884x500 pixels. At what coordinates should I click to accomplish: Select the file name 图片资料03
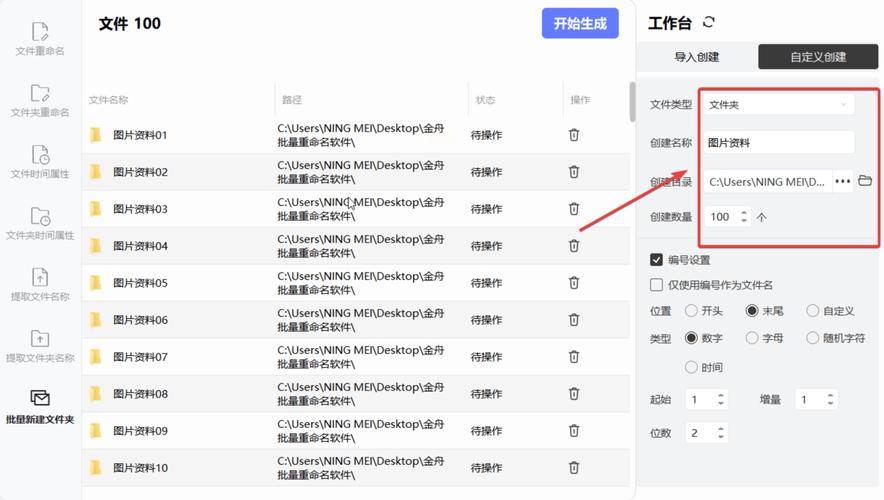coord(140,209)
